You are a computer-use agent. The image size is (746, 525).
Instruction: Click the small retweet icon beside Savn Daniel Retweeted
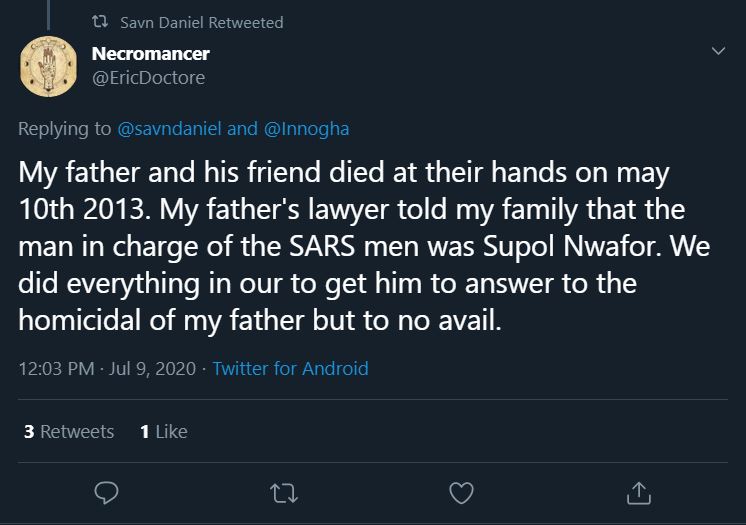pos(100,21)
